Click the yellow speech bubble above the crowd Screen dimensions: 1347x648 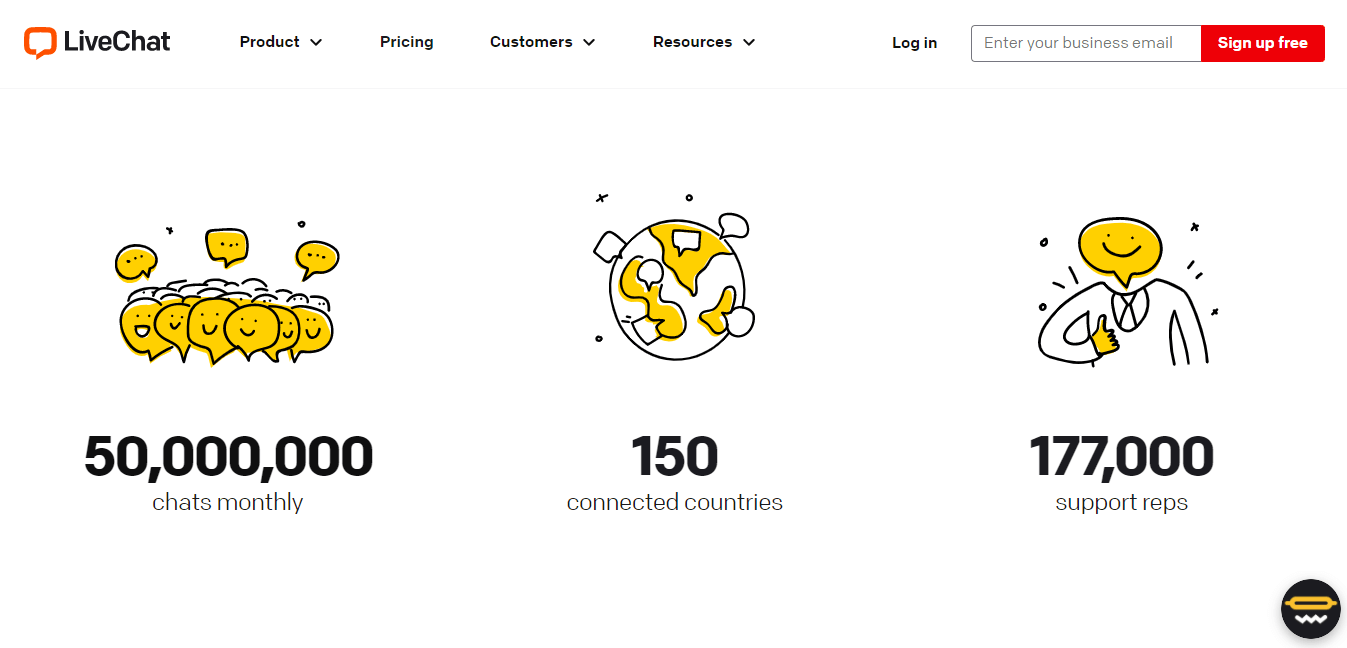(227, 245)
